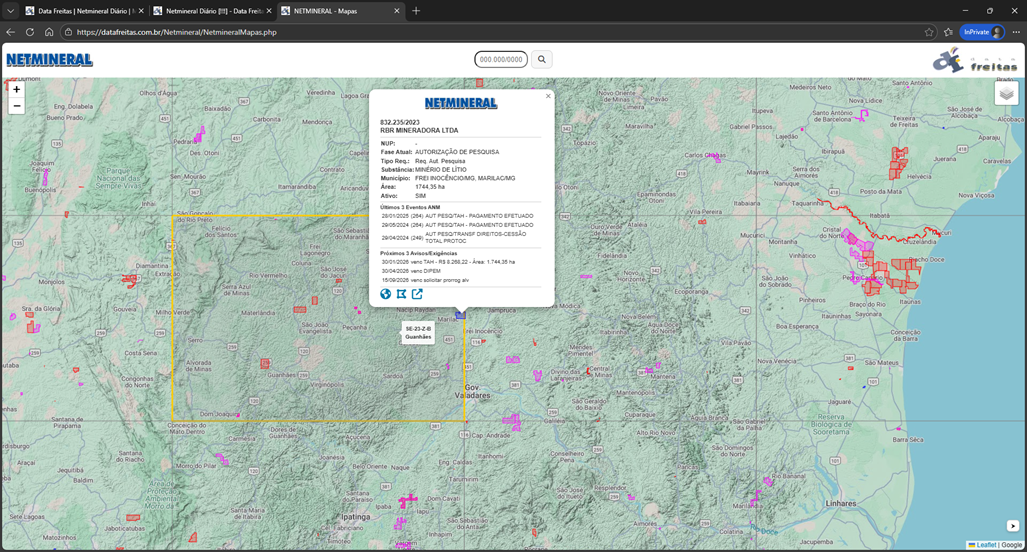Screen dimensions: 1027x552
Task: Expand the browser tab search dropdown
Action: click(x=10, y=11)
